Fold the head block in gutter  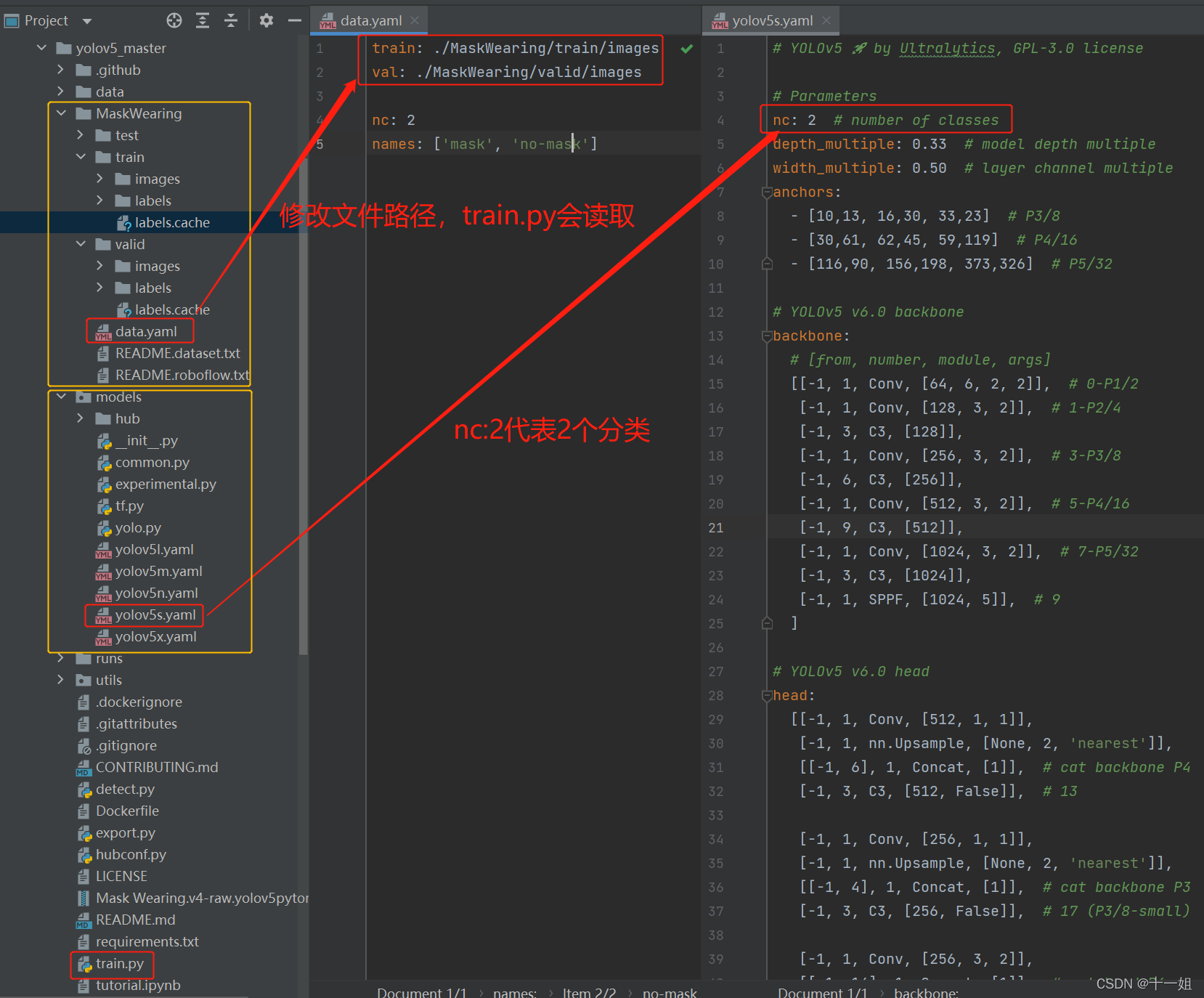click(766, 696)
